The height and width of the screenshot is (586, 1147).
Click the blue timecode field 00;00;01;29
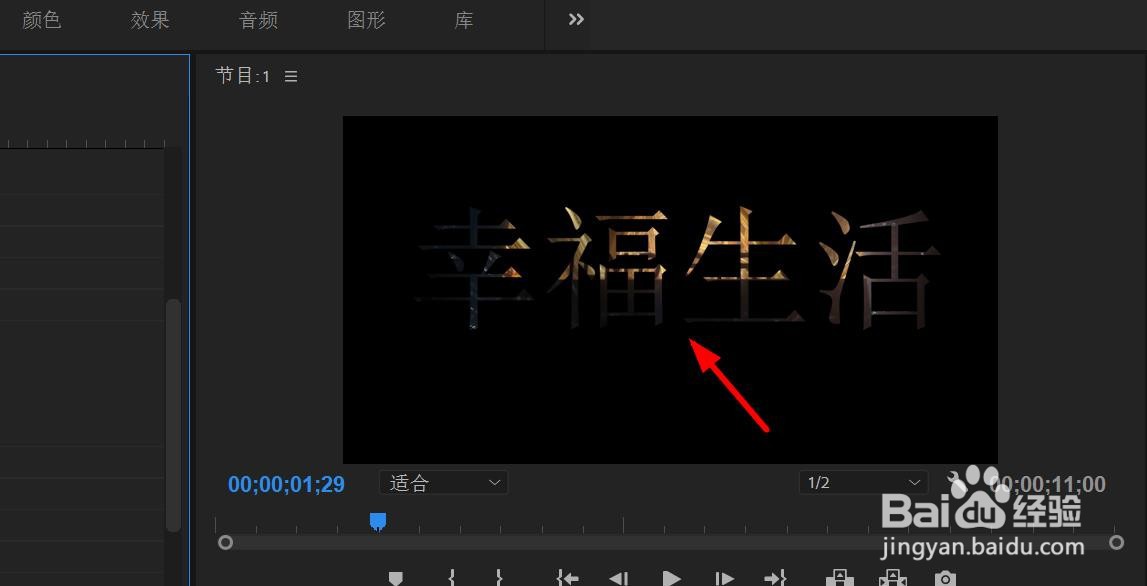coord(285,484)
